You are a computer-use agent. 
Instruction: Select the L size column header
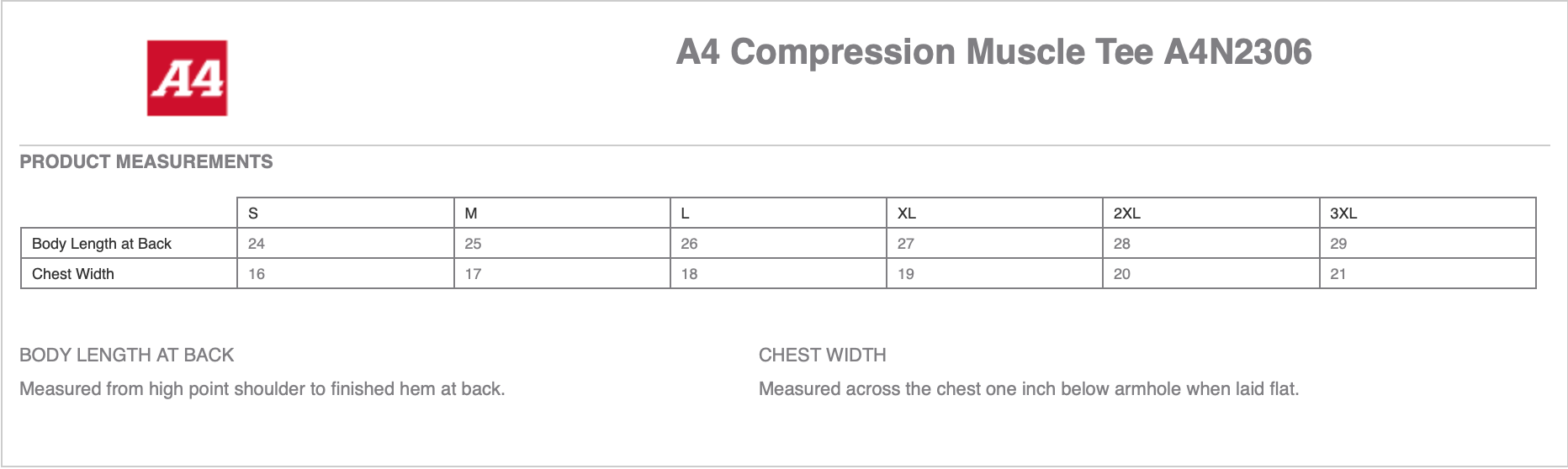click(x=686, y=213)
